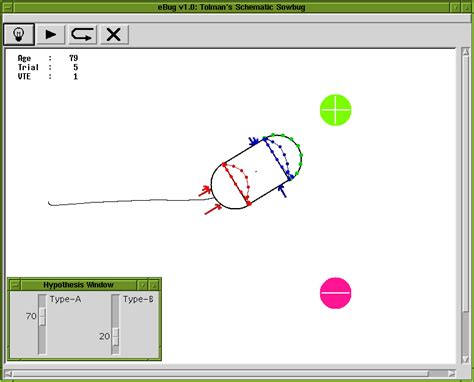
Task: Click the pink minus stimulus circle
Action: 336,293
